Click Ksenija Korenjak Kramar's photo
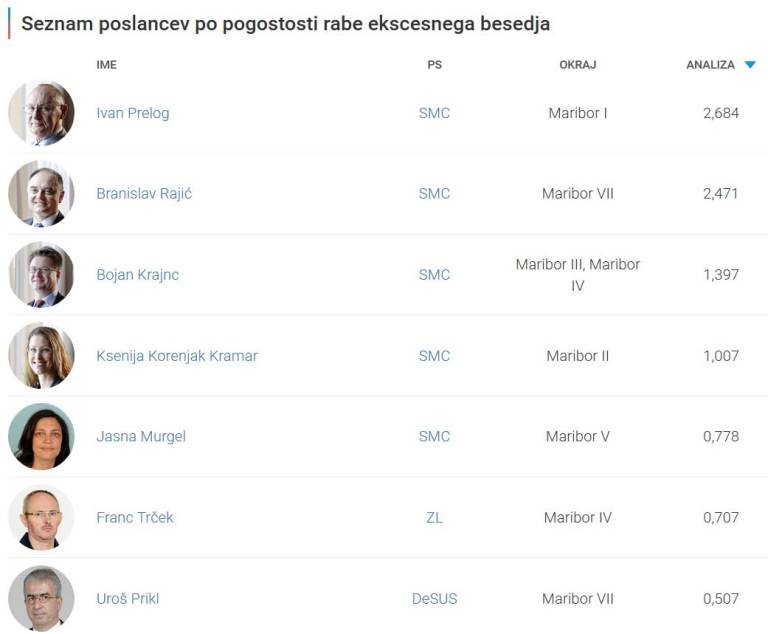Viewport: 768px width, 634px height. (41, 356)
